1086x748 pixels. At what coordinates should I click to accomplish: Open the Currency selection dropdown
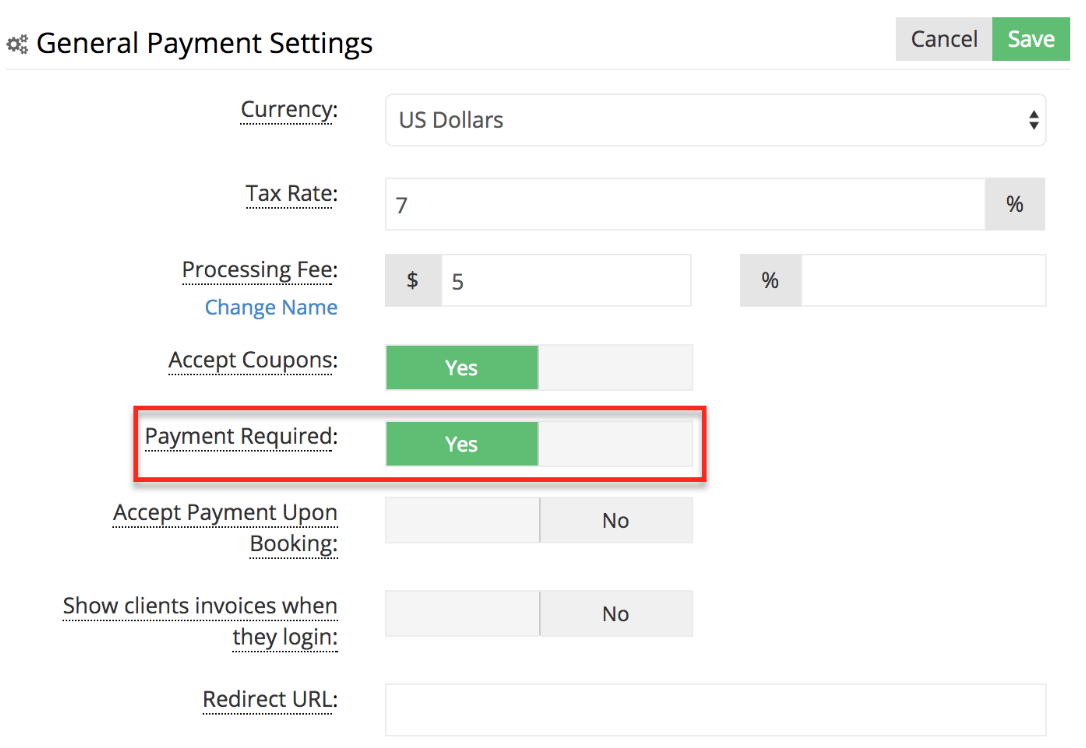[715, 119]
